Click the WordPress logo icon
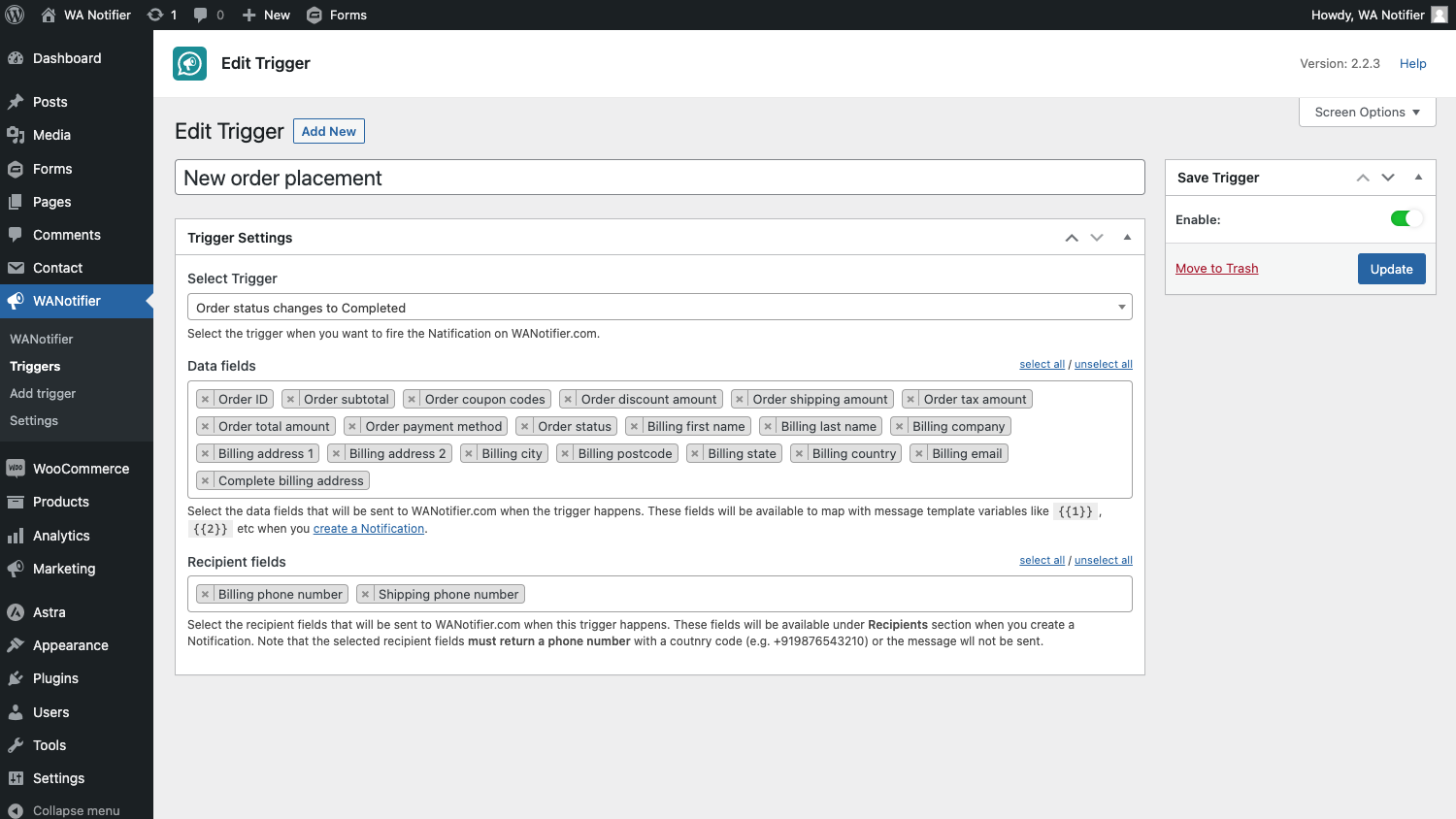This screenshot has width=1456, height=819. click(x=16, y=15)
